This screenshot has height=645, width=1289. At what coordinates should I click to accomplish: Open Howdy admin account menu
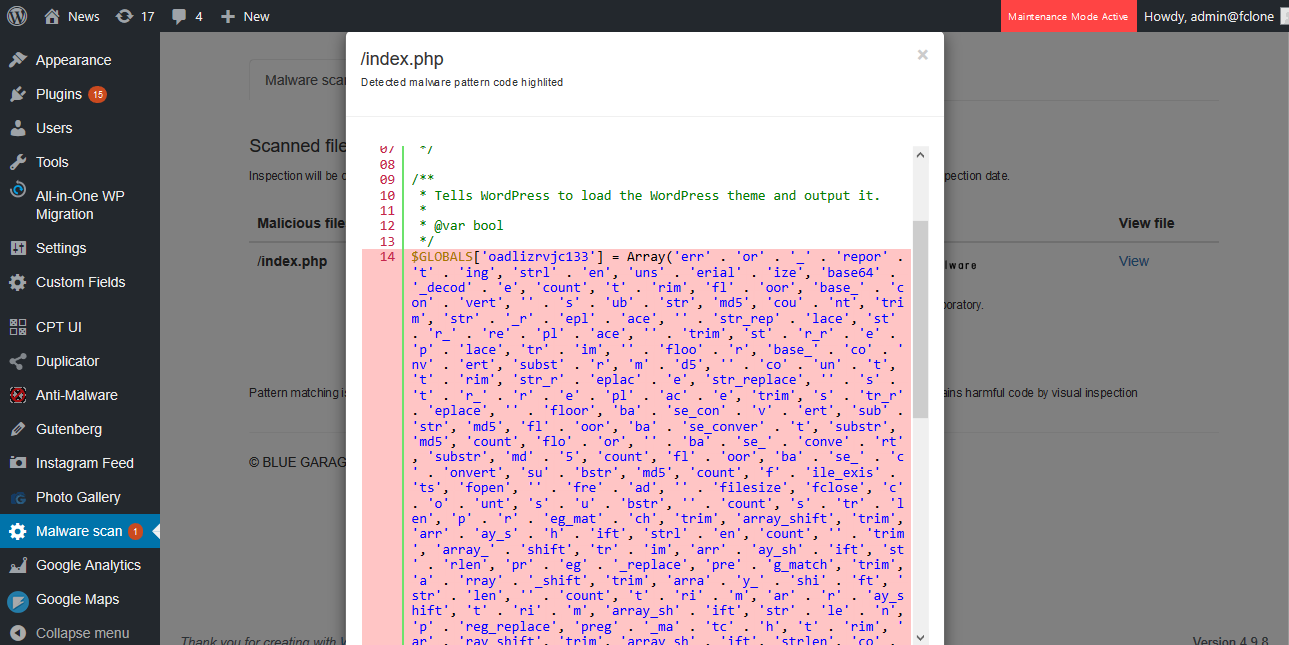(x=1208, y=16)
